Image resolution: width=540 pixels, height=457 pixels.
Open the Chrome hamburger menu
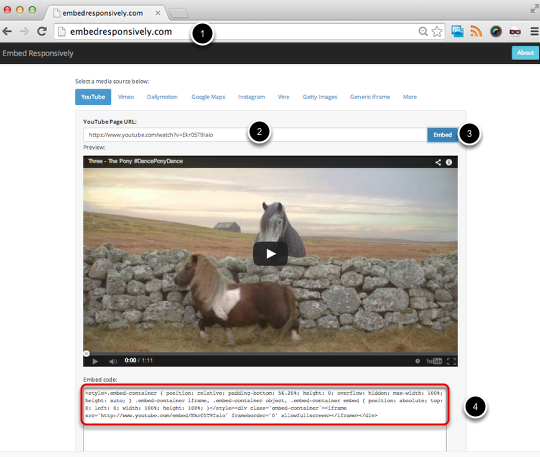coord(534,32)
